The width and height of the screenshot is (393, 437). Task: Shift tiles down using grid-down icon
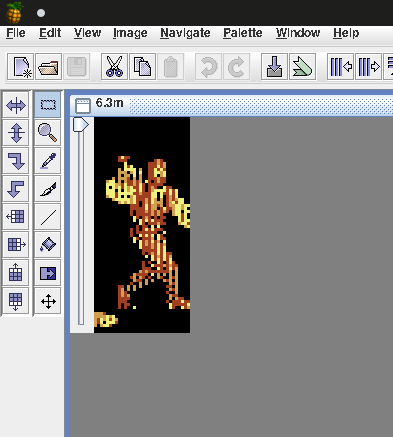(x=16, y=301)
